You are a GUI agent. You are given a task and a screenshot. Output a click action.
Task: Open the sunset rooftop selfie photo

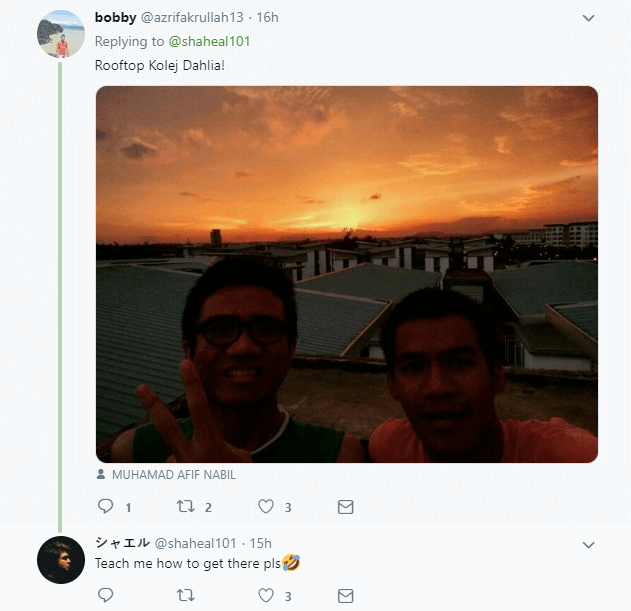[x=347, y=275]
